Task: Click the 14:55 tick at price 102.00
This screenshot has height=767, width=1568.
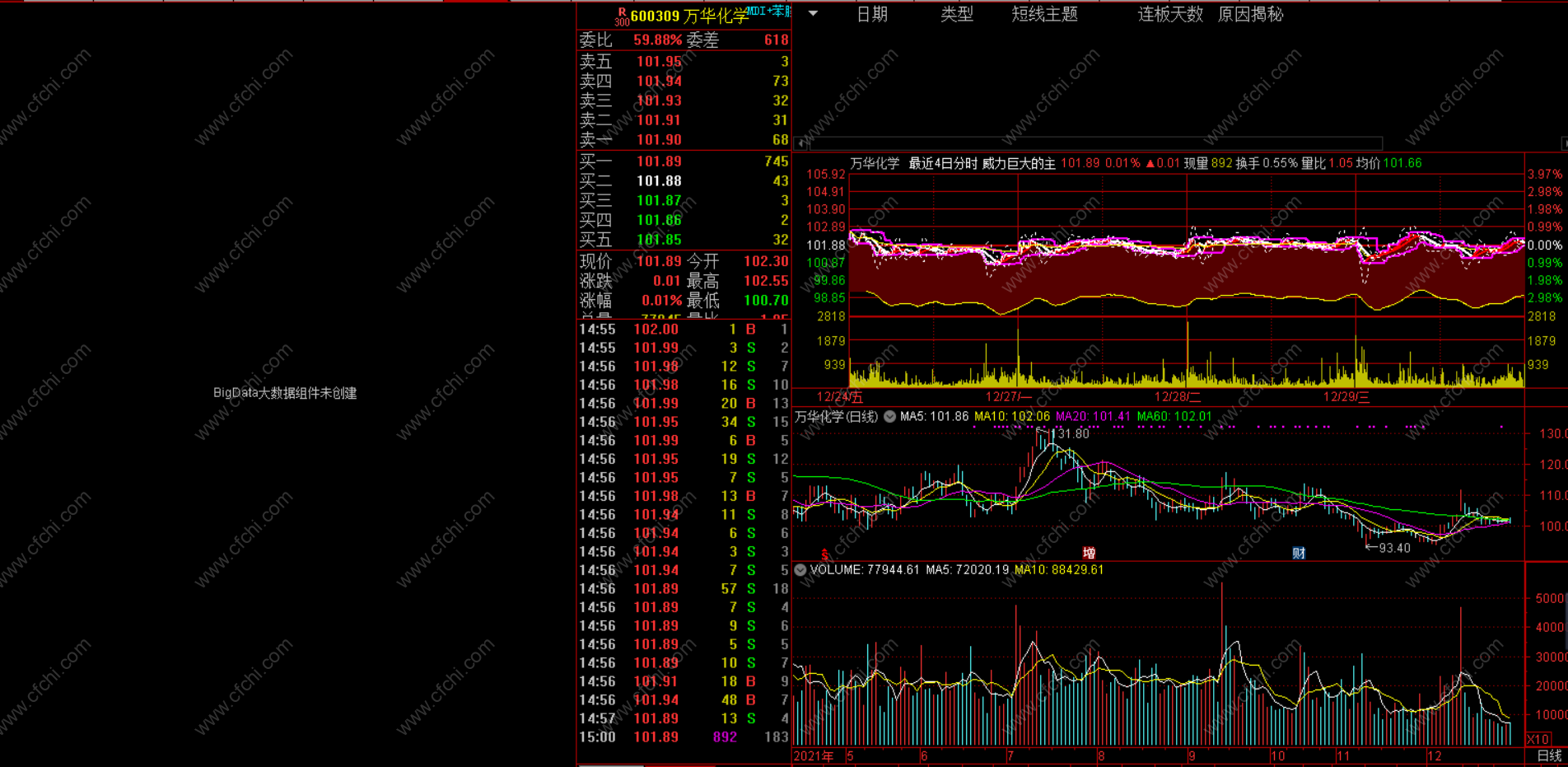Action: tap(684, 330)
